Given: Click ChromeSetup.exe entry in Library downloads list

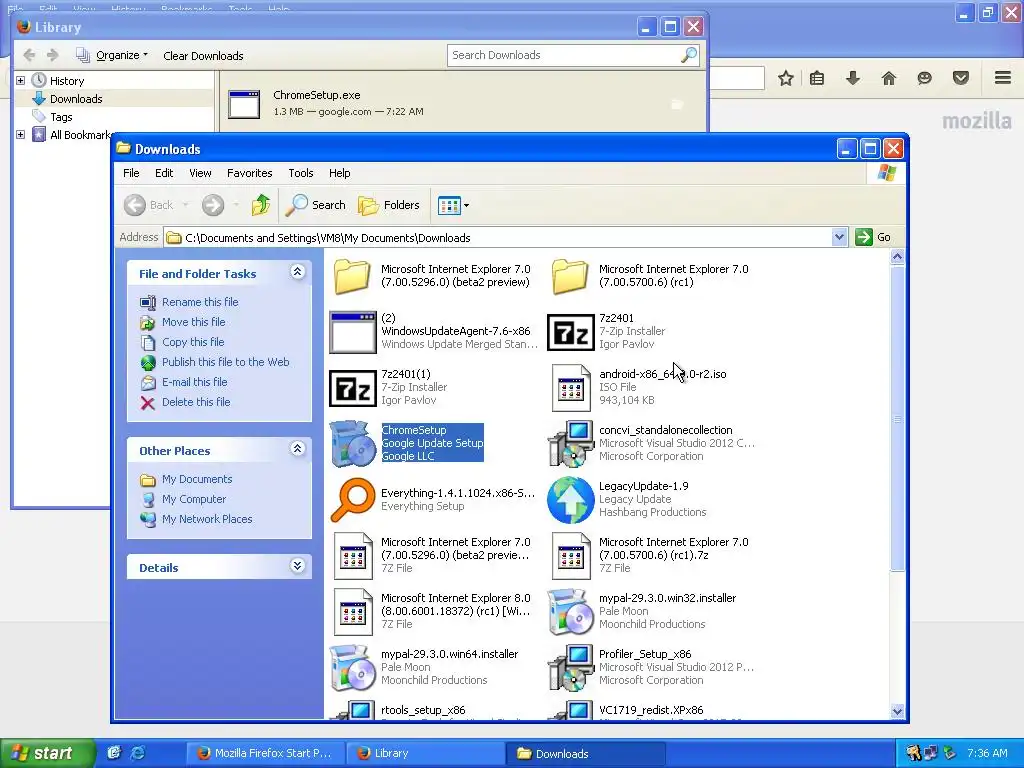Looking at the screenshot, I should [463, 103].
